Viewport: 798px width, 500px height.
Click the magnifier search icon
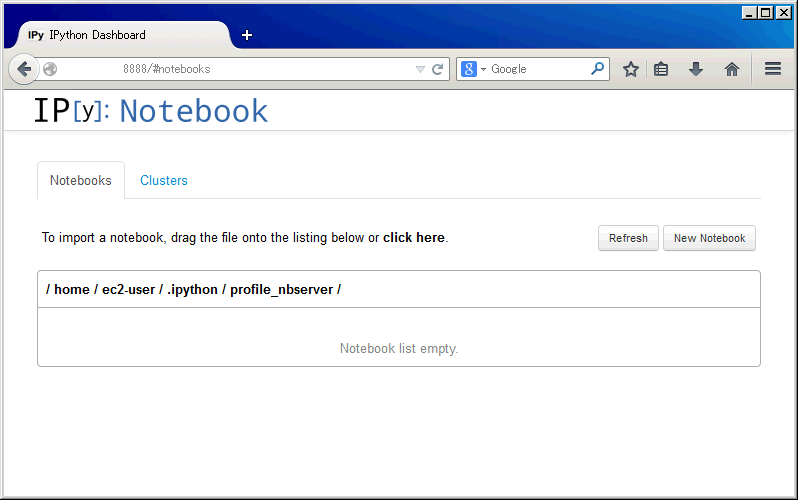click(x=597, y=68)
